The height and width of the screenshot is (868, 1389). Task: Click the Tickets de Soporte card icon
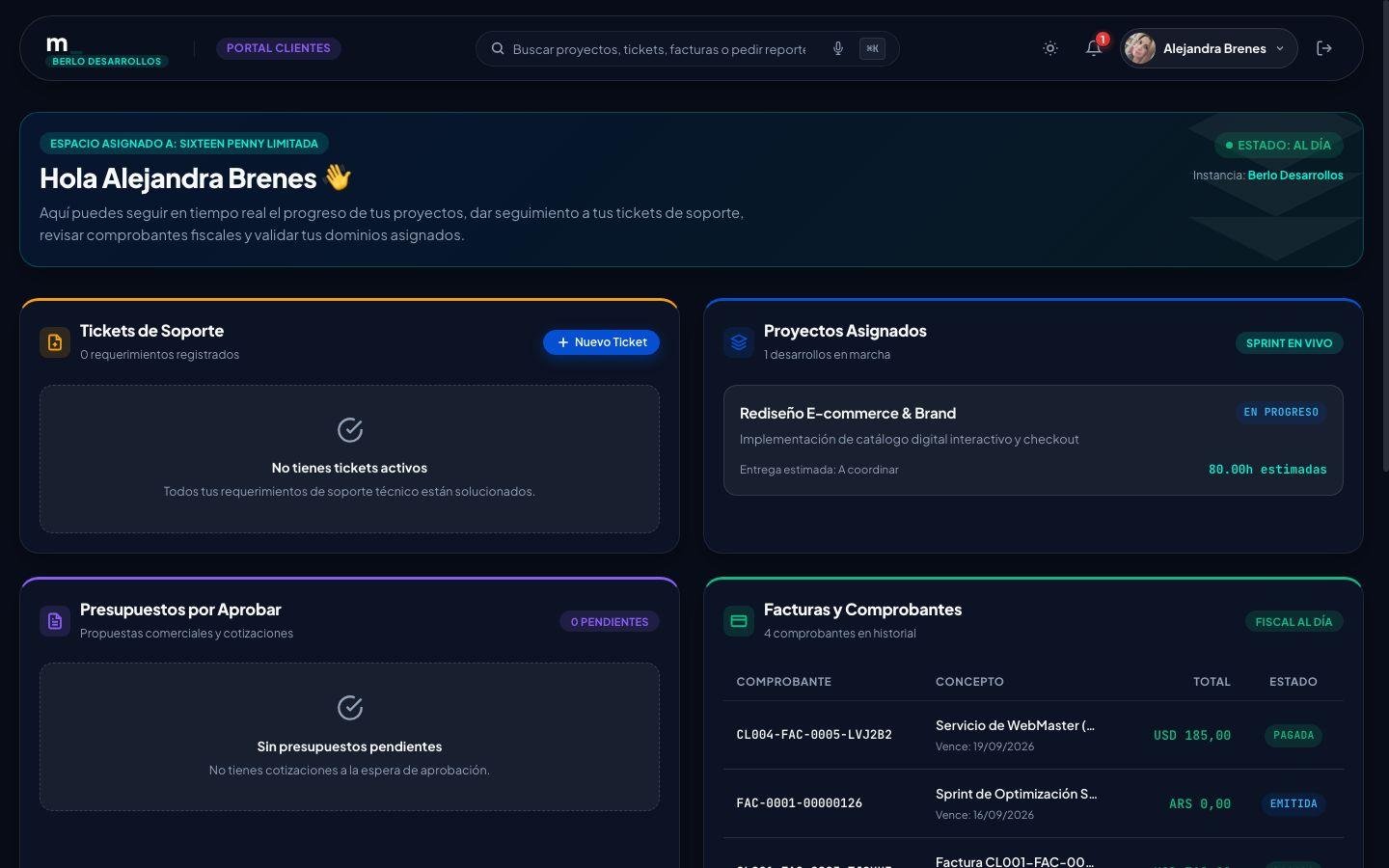55,342
